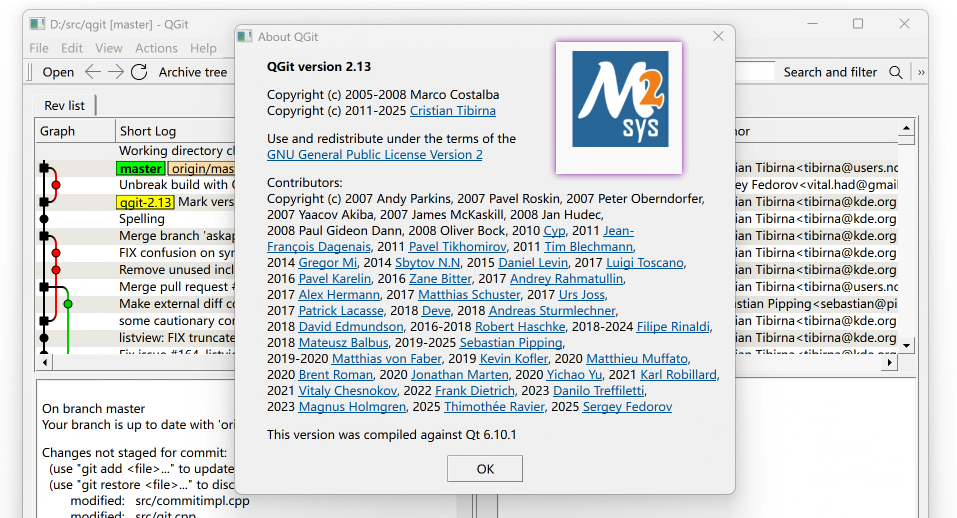
Task: Open the Luigi Toscano contributor link
Action: coord(645,262)
